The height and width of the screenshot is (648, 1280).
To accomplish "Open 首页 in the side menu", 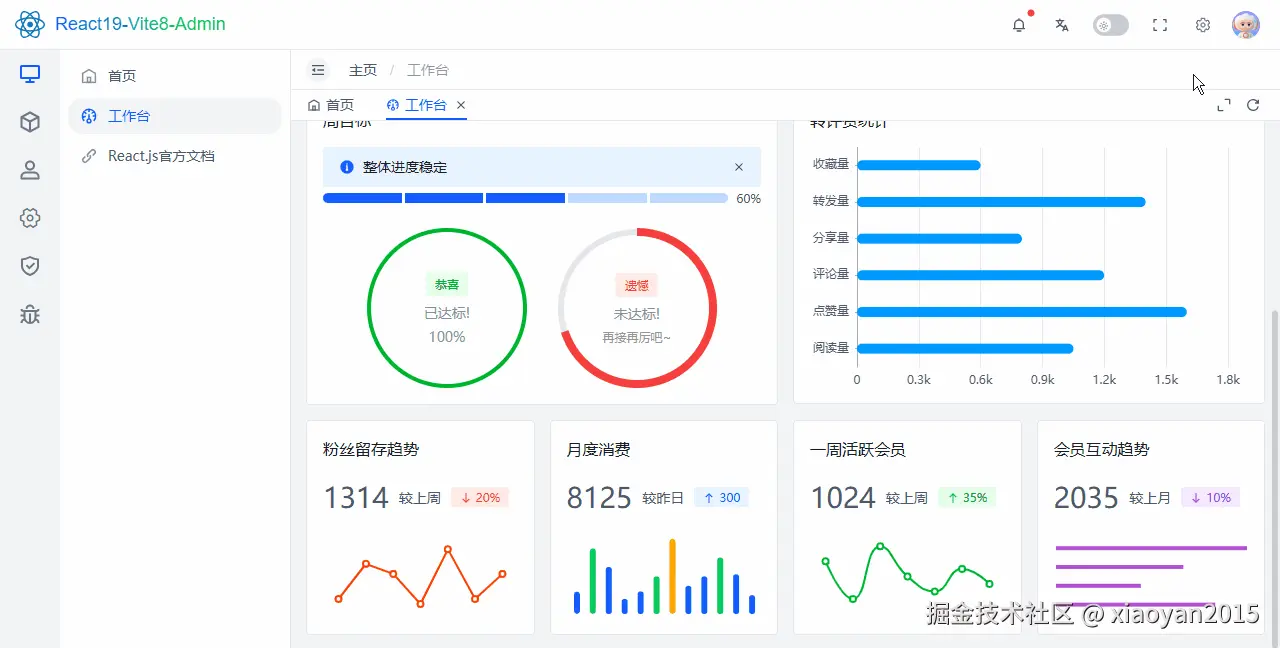I will (175, 76).
